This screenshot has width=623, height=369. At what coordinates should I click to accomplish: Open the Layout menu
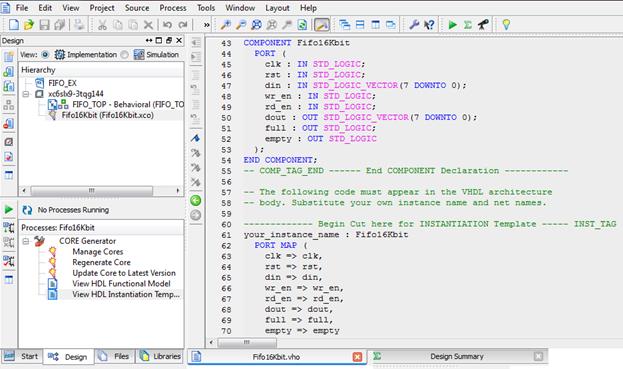(277, 8)
